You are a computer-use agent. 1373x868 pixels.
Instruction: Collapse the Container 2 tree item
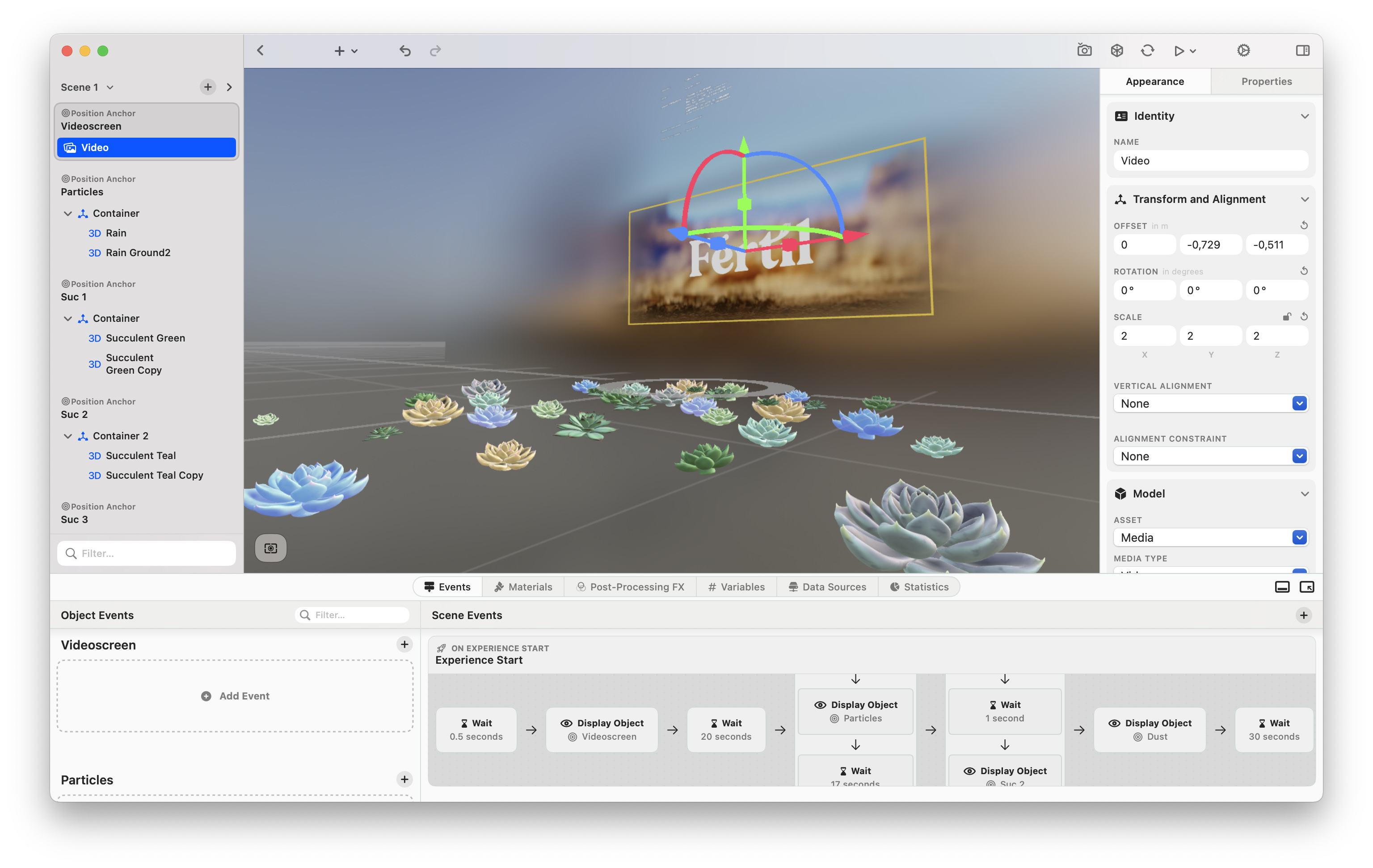(68, 436)
